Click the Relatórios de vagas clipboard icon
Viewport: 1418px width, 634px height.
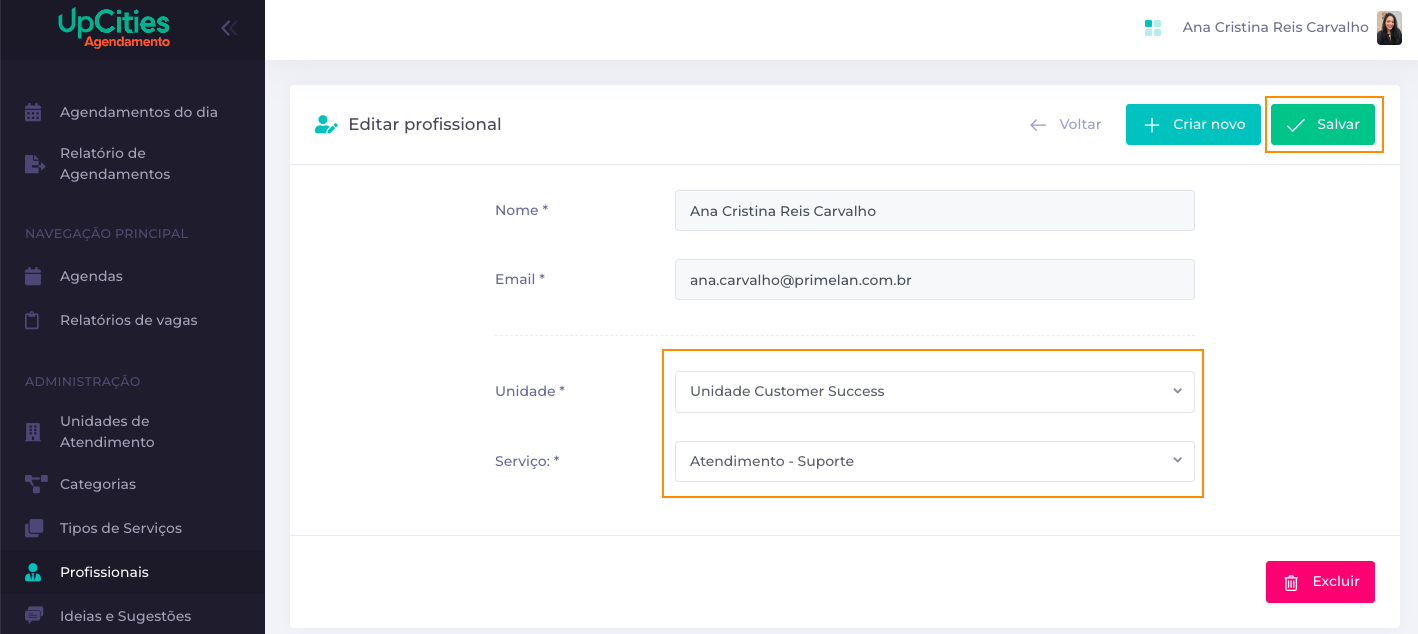point(33,320)
